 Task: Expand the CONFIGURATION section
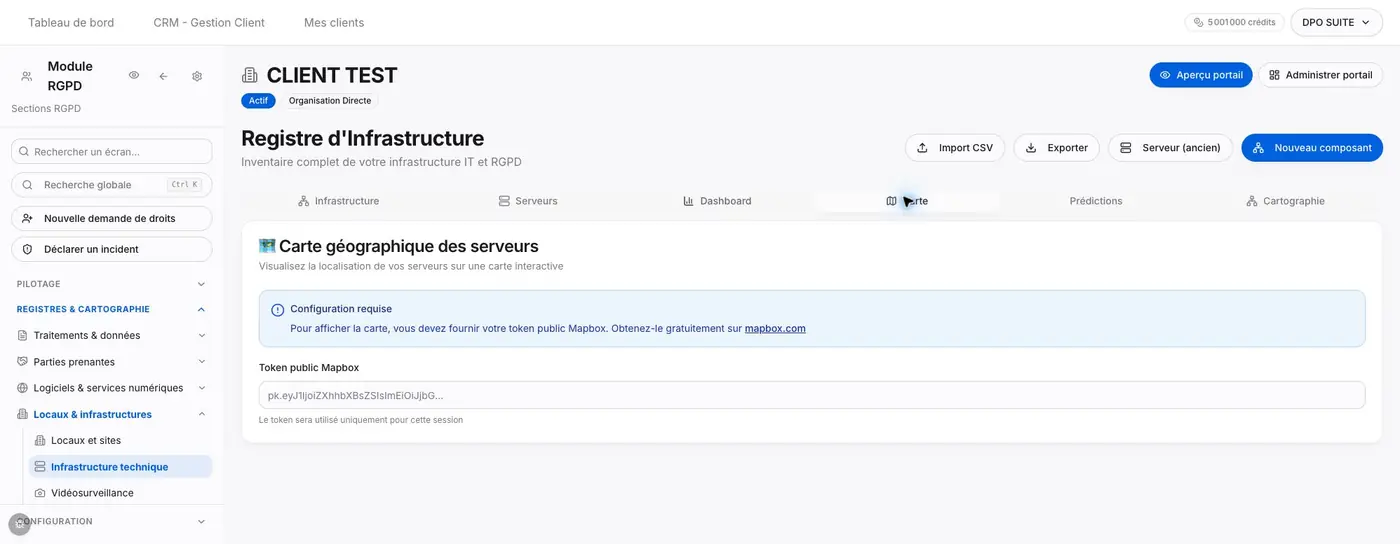[112, 521]
